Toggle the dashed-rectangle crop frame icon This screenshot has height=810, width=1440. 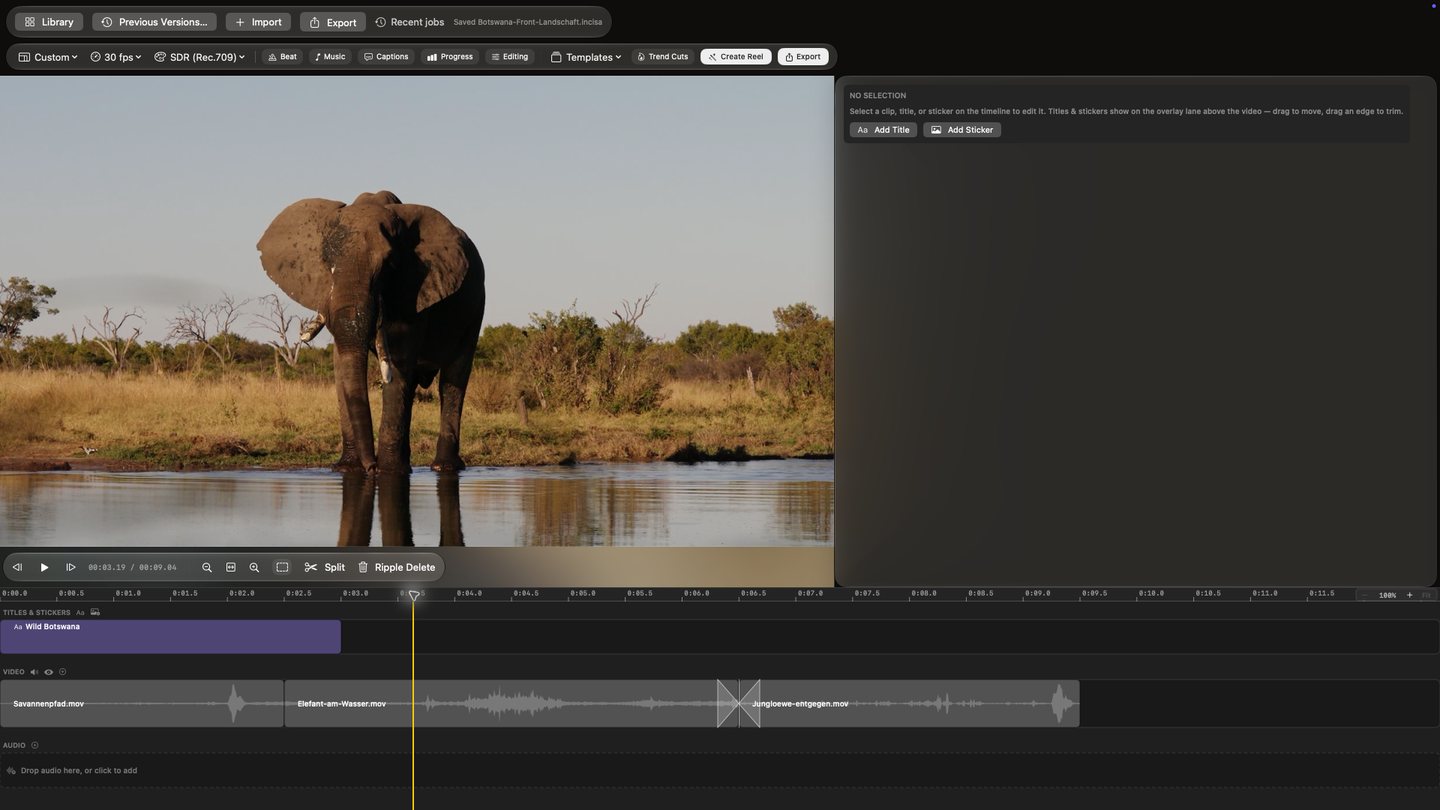(282, 567)
